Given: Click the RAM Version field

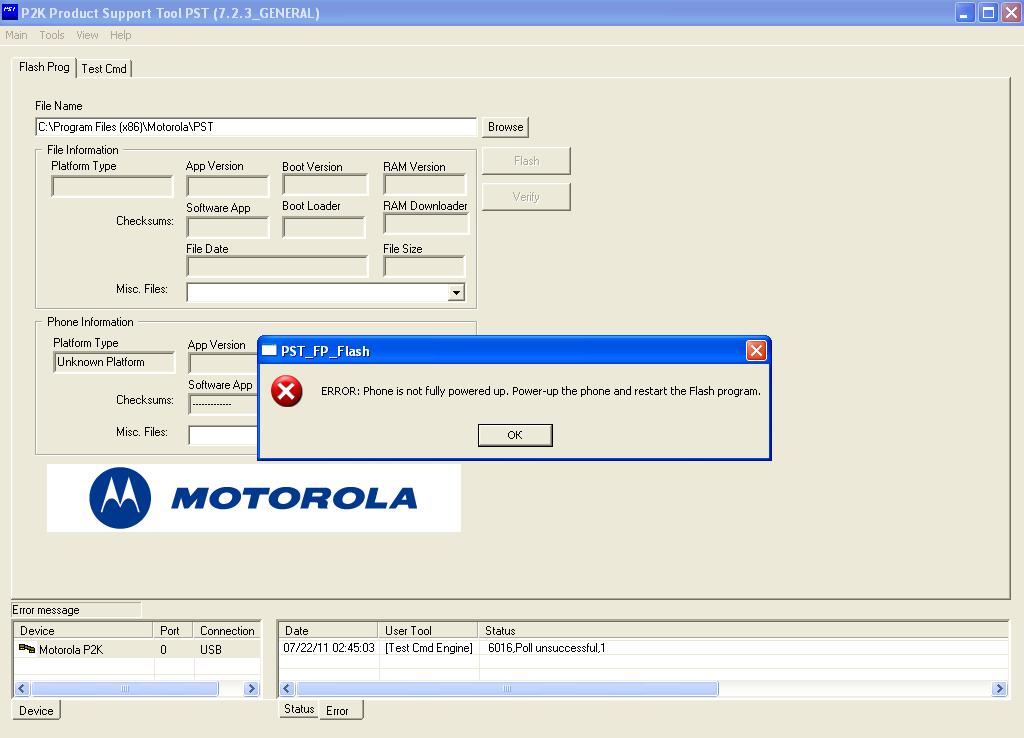Looking at the screenshot, I should (425, 185).
